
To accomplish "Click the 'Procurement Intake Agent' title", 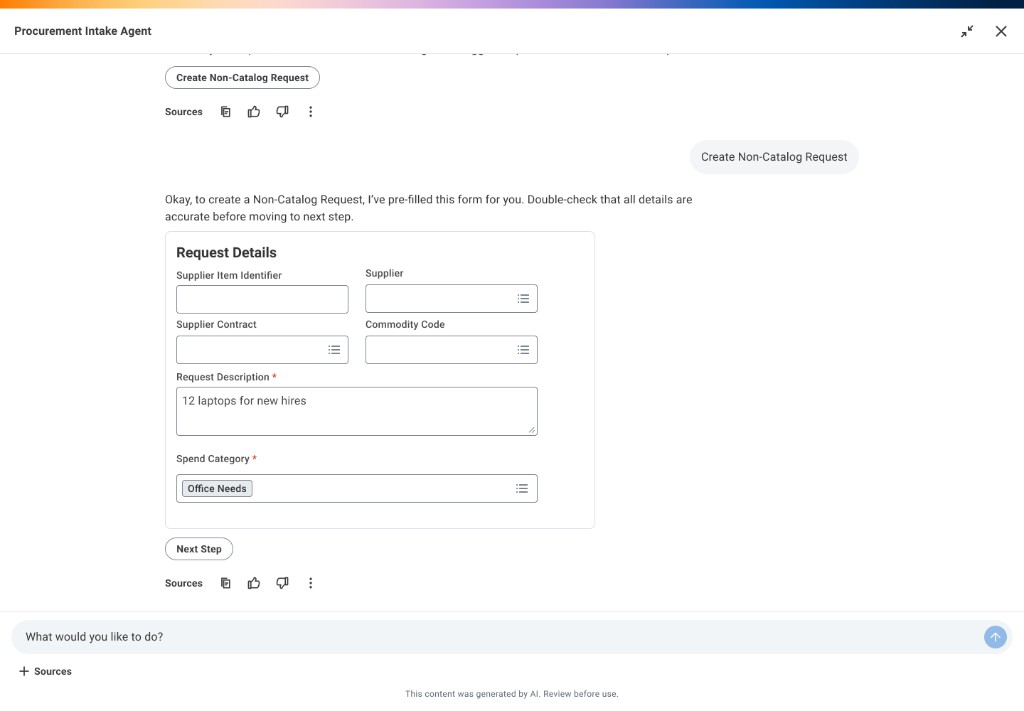I will [x=83, y=31].
